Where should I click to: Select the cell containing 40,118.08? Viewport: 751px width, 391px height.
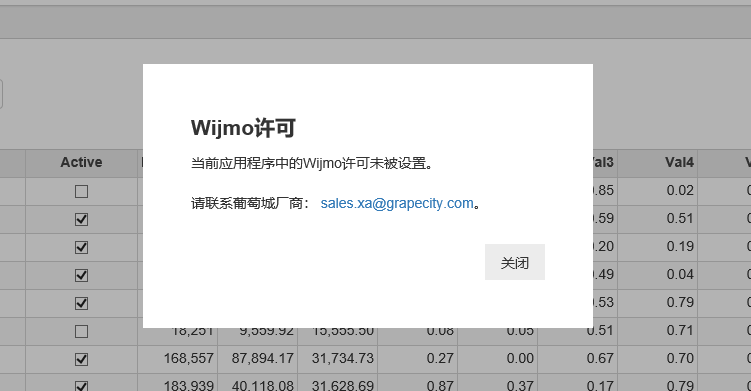[258, 383]
